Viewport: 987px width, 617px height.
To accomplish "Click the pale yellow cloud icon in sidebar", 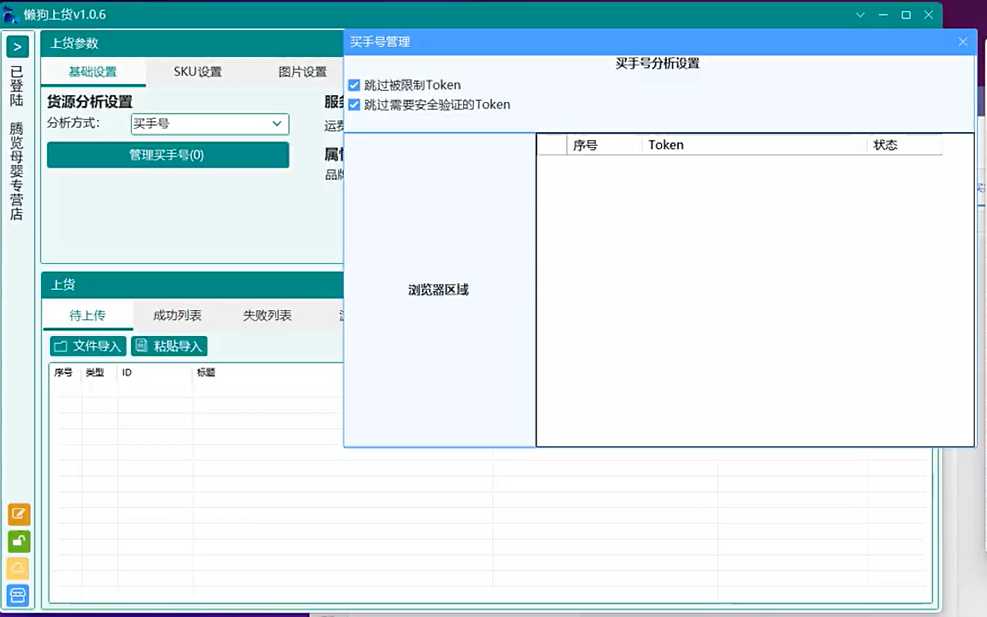I will pos(18,569).
